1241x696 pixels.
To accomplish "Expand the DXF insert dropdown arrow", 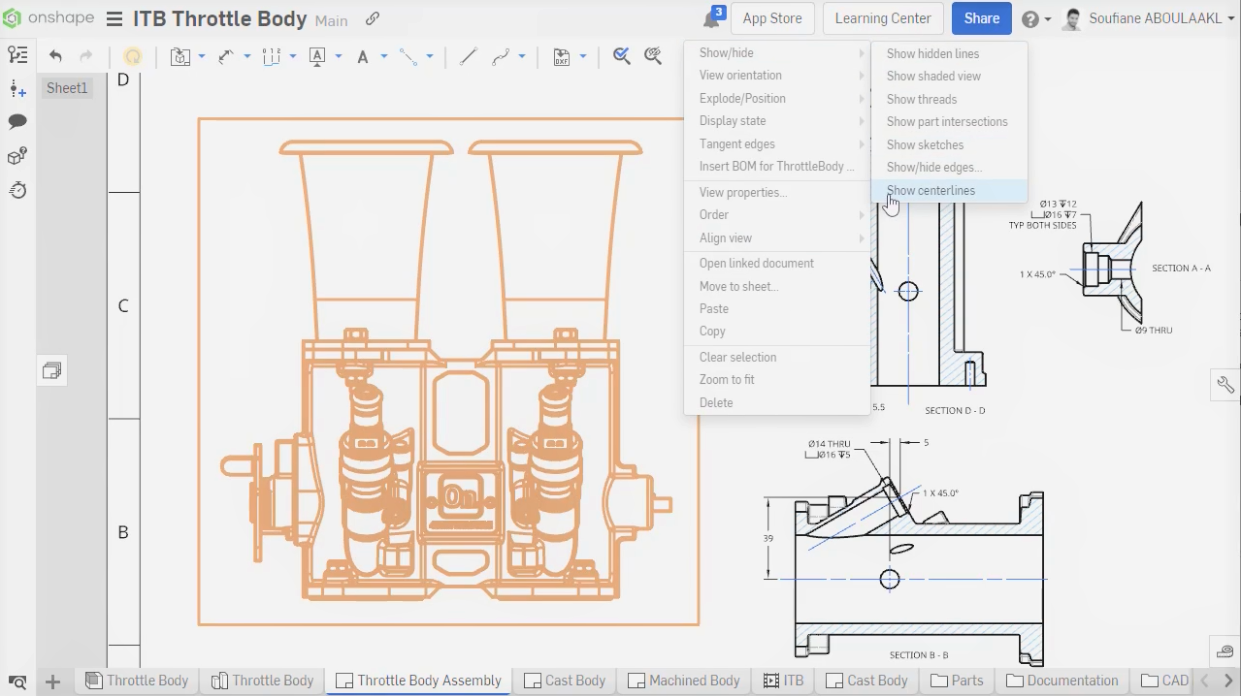I will 583,57.
